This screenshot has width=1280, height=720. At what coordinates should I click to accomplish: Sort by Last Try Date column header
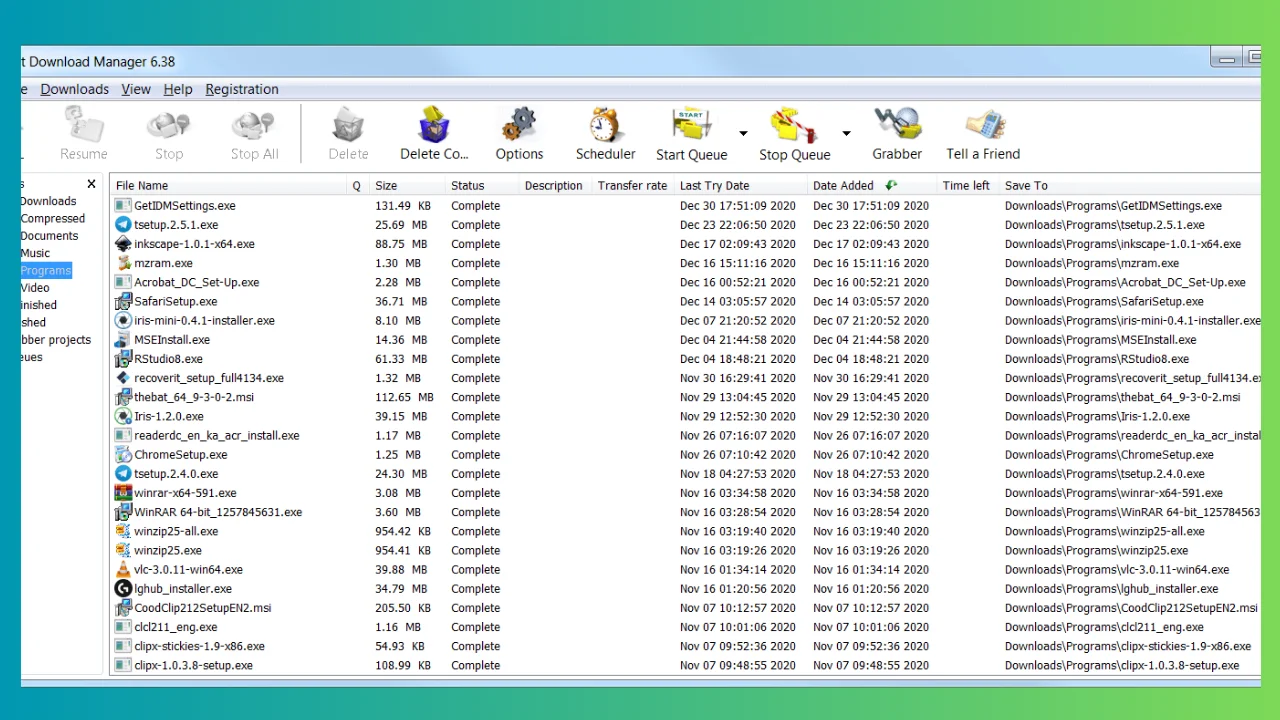pos(741,185)
